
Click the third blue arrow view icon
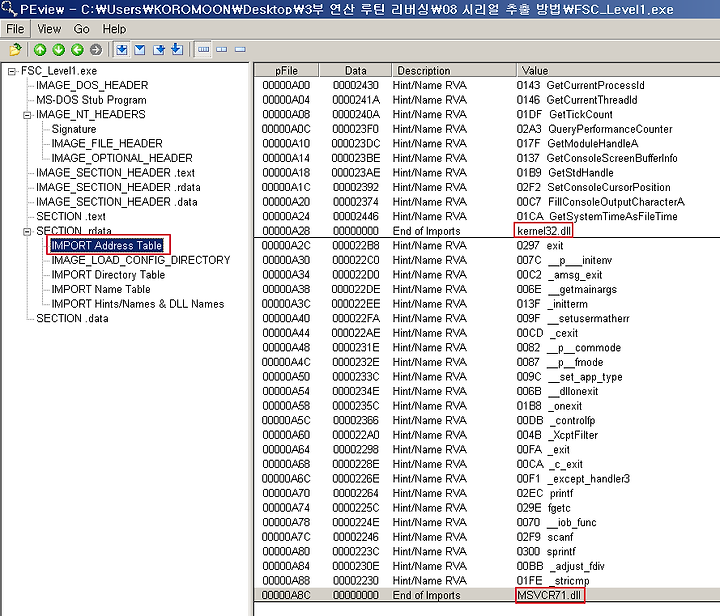(158, 50)
